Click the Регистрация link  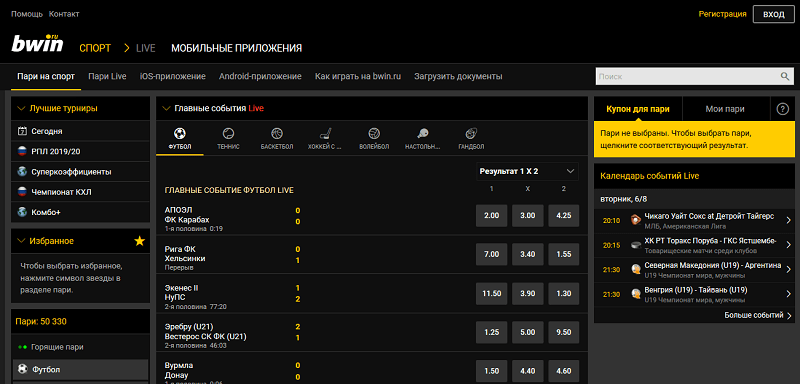point(722,14)
